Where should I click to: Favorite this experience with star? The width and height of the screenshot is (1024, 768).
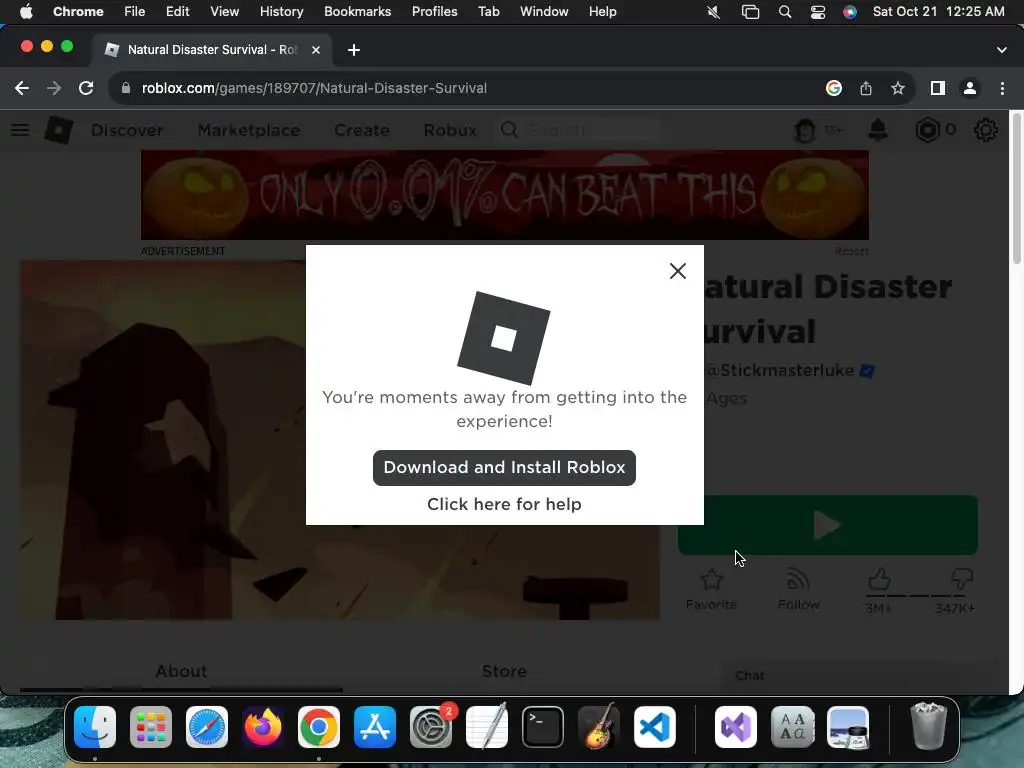pos(711,589)
